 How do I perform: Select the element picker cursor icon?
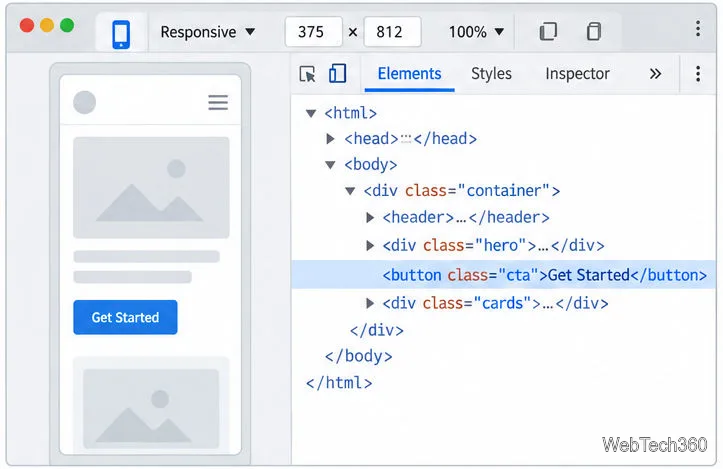click(x=308, y=74)
